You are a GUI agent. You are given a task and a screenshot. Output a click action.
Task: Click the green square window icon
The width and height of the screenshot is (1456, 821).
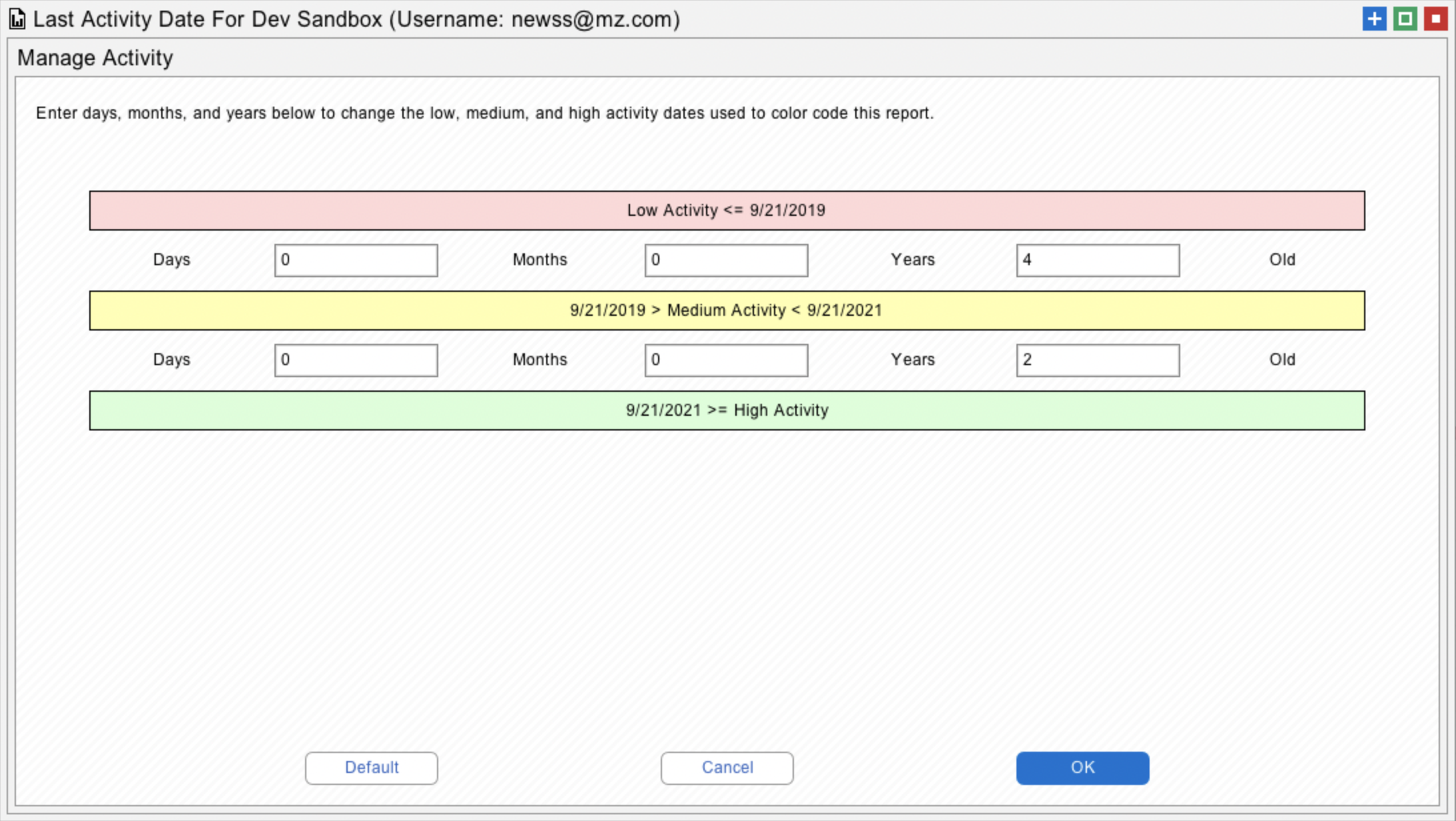(1405, 19)
